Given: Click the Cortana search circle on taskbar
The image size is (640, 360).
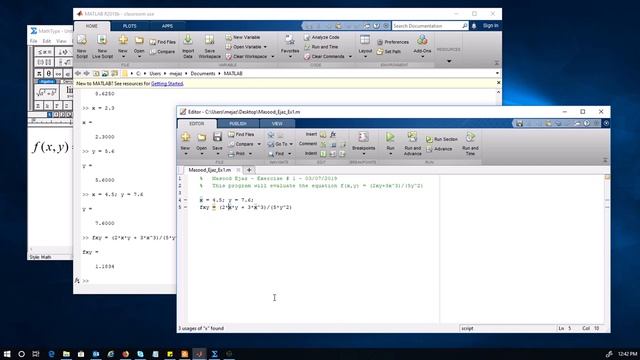Looking at the screenshot, I should click(x=22, y=354).
